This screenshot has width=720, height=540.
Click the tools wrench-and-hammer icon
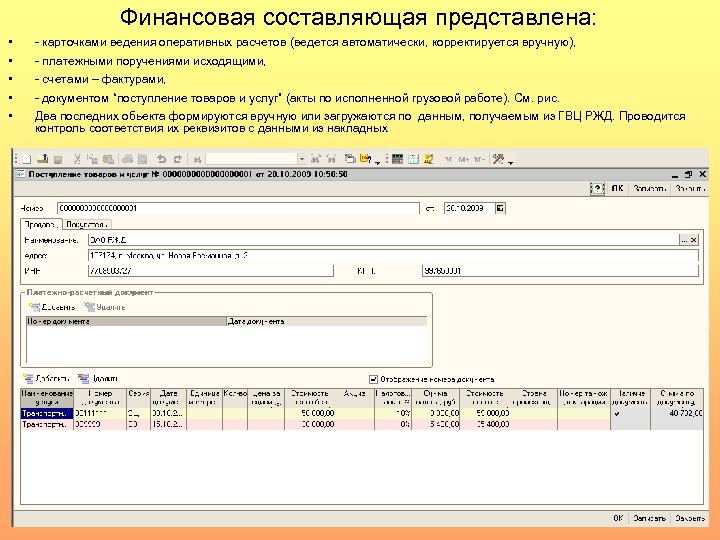[x=498, y=159]
